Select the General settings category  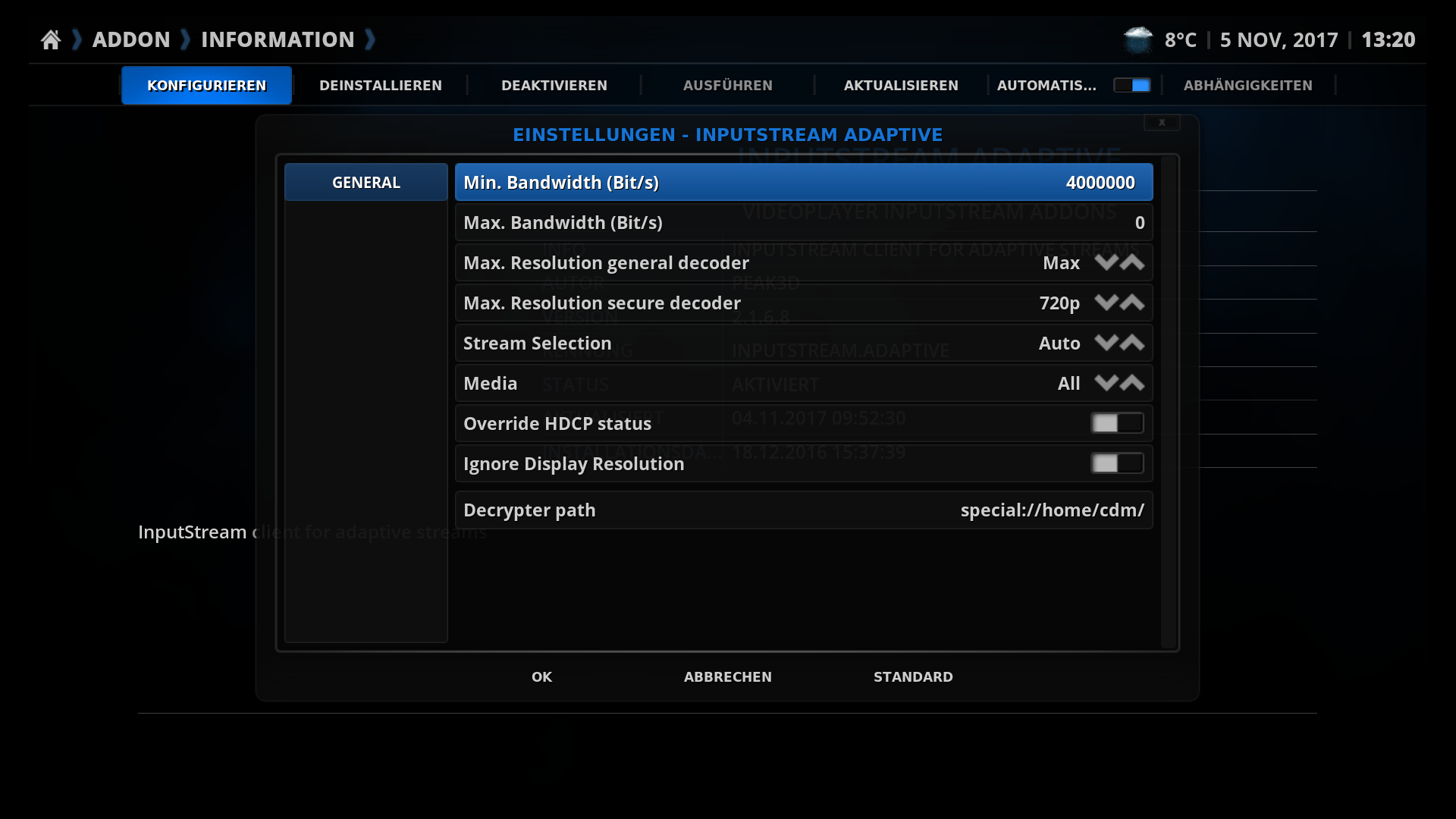coord(366,182)
